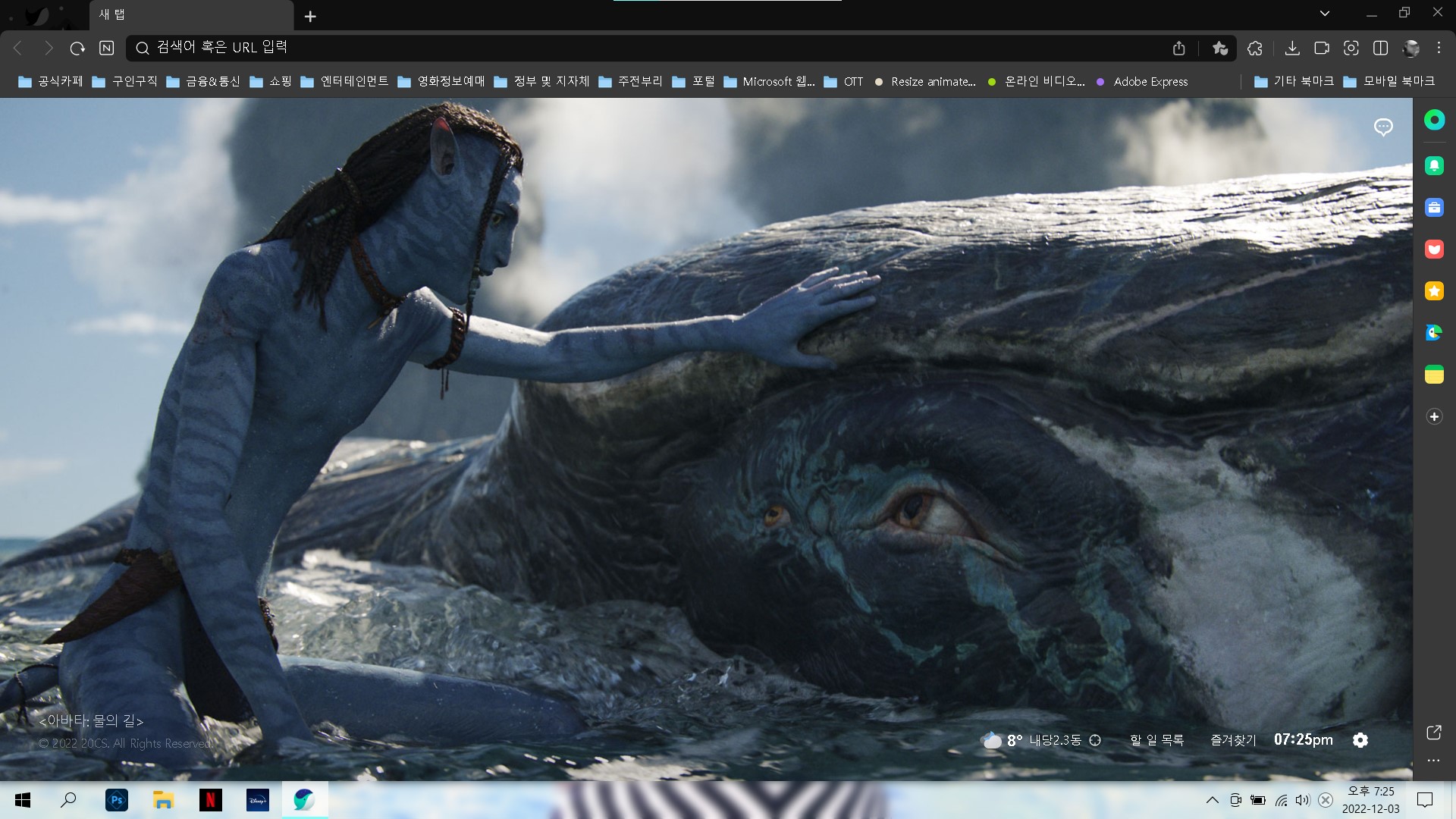1456x819 pixels.
Task: Open the downloads icon
Action: pyautogui.click(x=1292, y=48)
